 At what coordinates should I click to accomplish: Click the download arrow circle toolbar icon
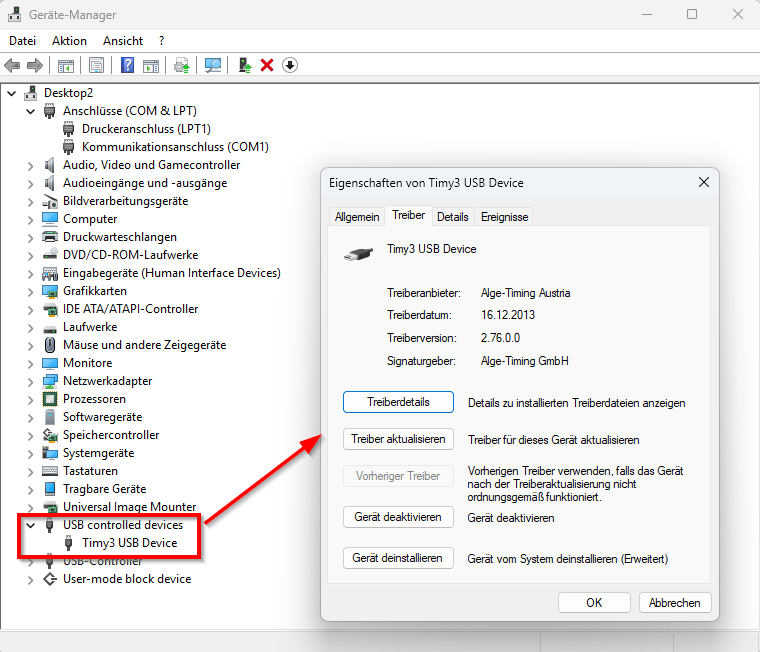[x=290, y=65]
